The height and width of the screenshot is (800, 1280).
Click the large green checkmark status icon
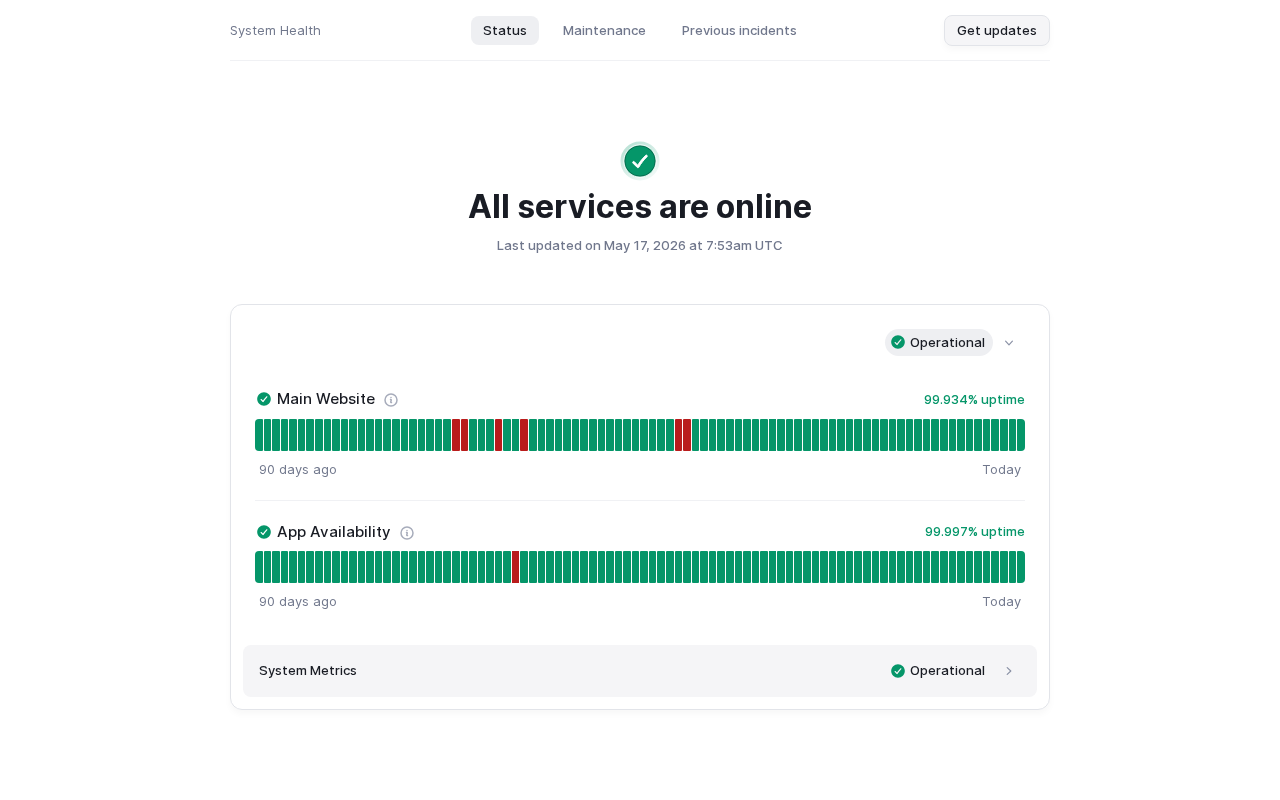point(640,161)
